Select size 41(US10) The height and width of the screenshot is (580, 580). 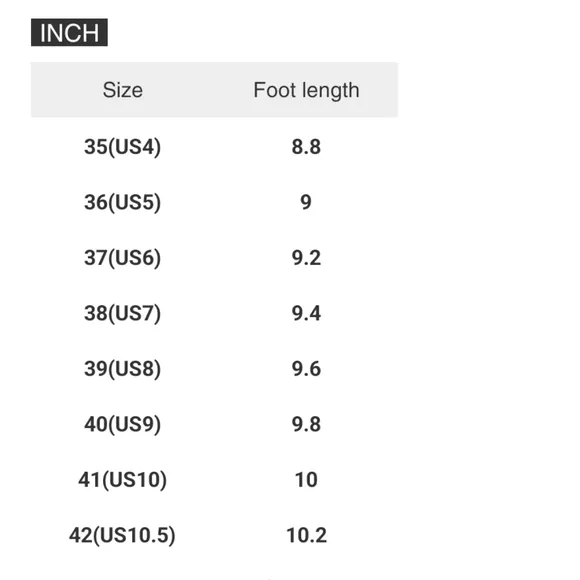click(x=122, y=480)
